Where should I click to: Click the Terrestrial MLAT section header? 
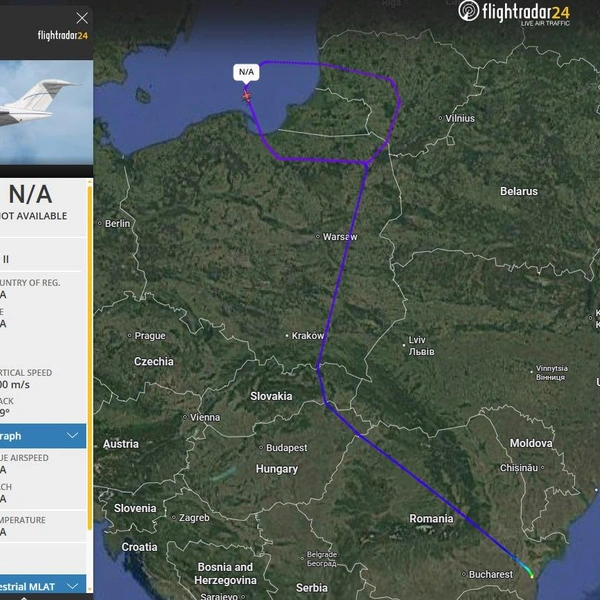(43, 586)
